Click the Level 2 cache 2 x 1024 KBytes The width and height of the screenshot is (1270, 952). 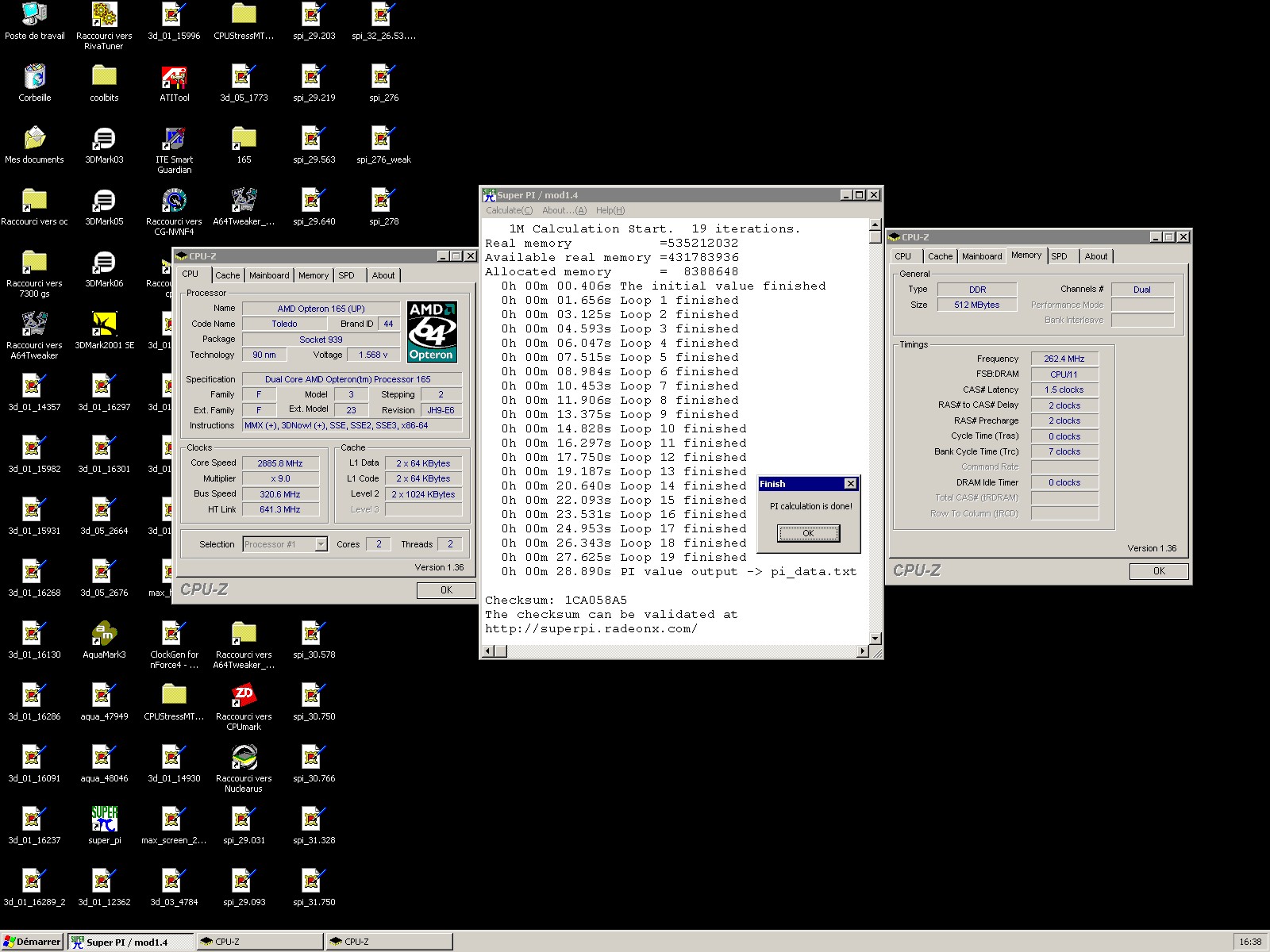[423, 493]
